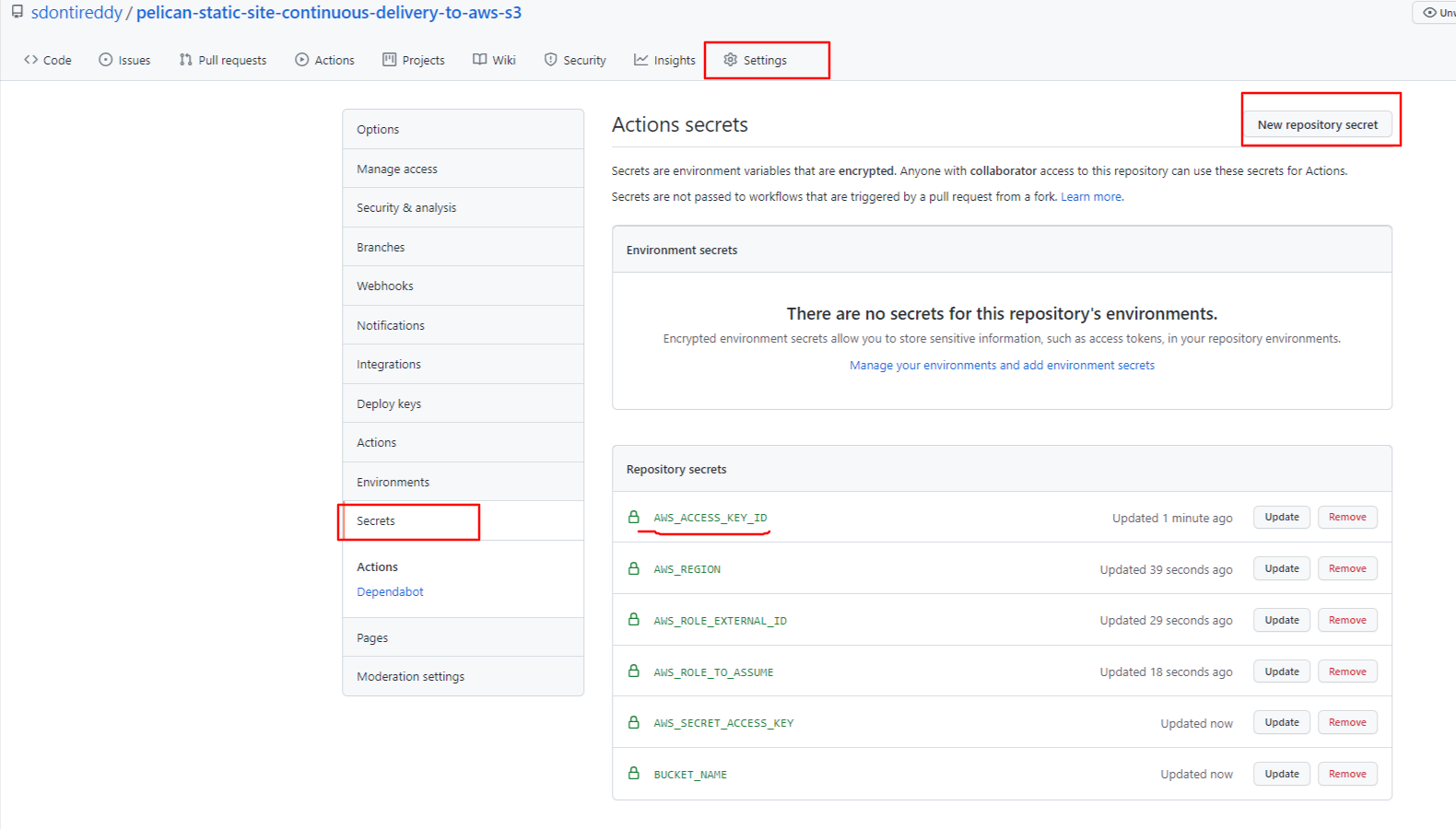Screen dimensions: 1456x829
Task: Select Manage access in the sidebar
Action: [463, 169]
